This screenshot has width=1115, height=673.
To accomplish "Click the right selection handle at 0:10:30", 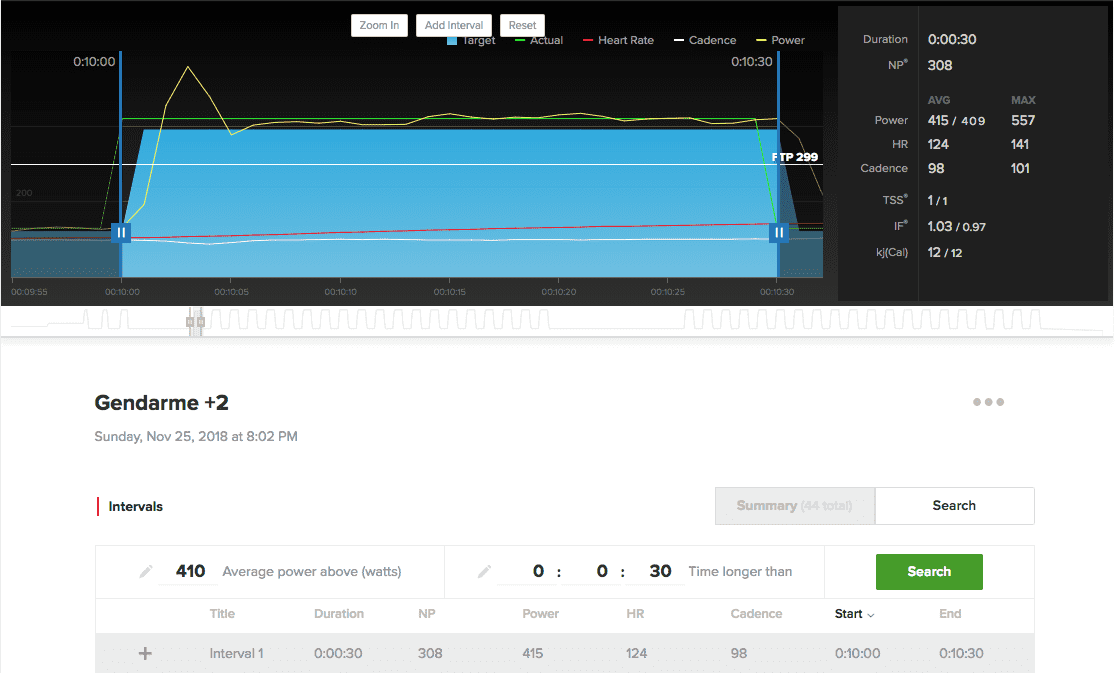I will point(779,232).
